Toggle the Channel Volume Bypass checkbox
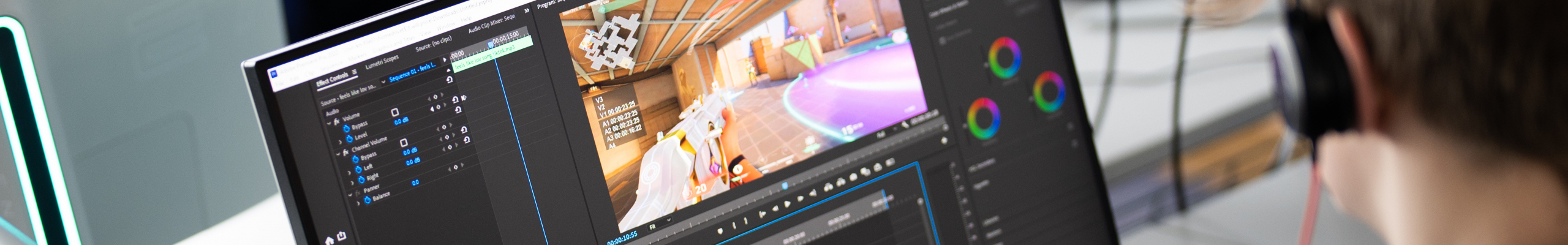Viewport: 1568px width, 245px height. point(404,142)
